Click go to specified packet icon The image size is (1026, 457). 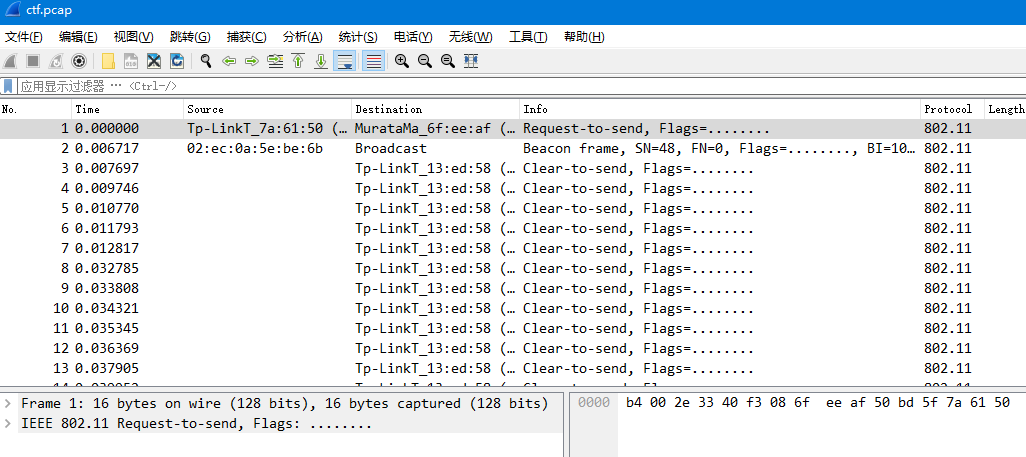coord(275,61)
